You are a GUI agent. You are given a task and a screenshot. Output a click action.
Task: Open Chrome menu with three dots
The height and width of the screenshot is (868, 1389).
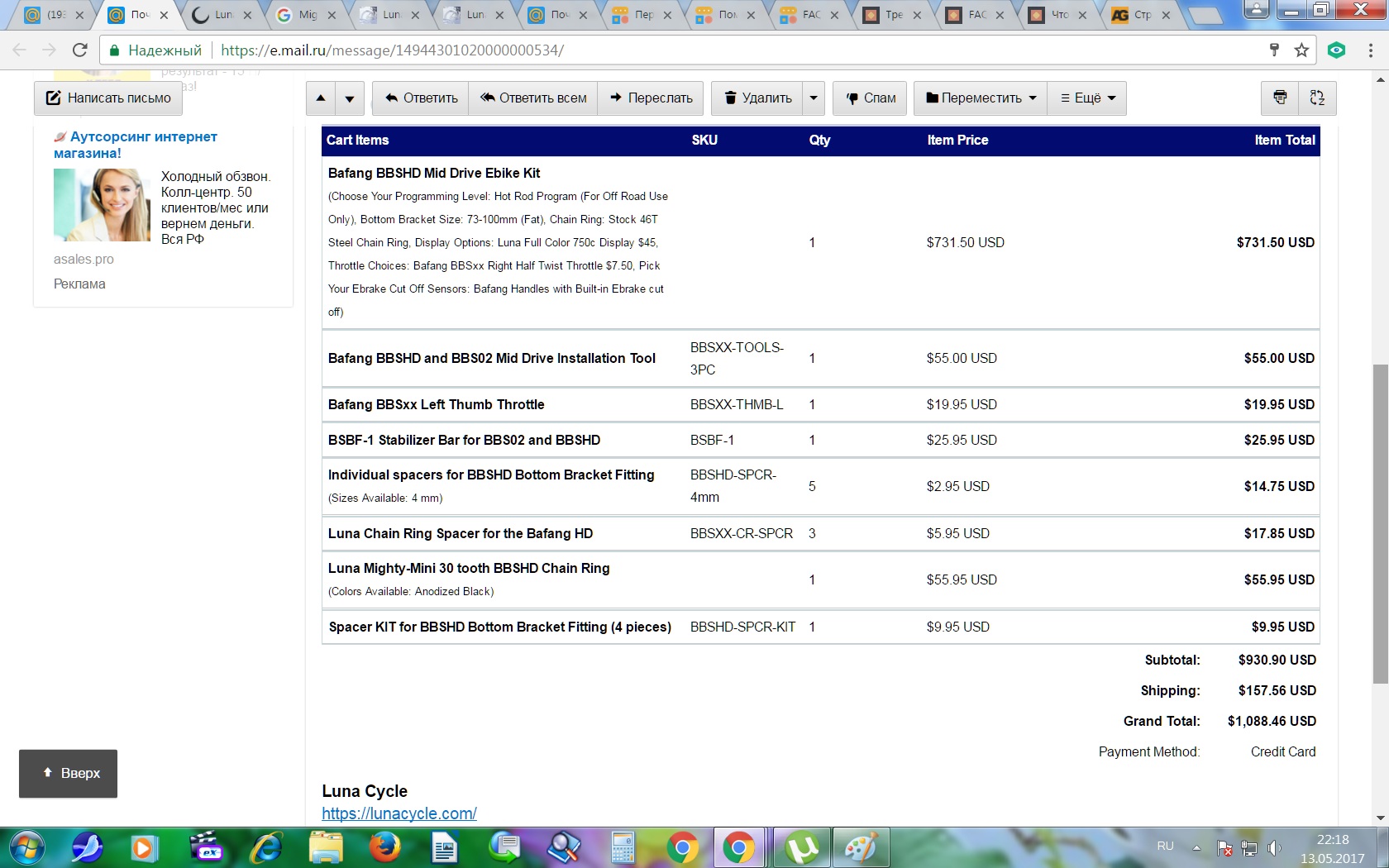point(1370,50)
